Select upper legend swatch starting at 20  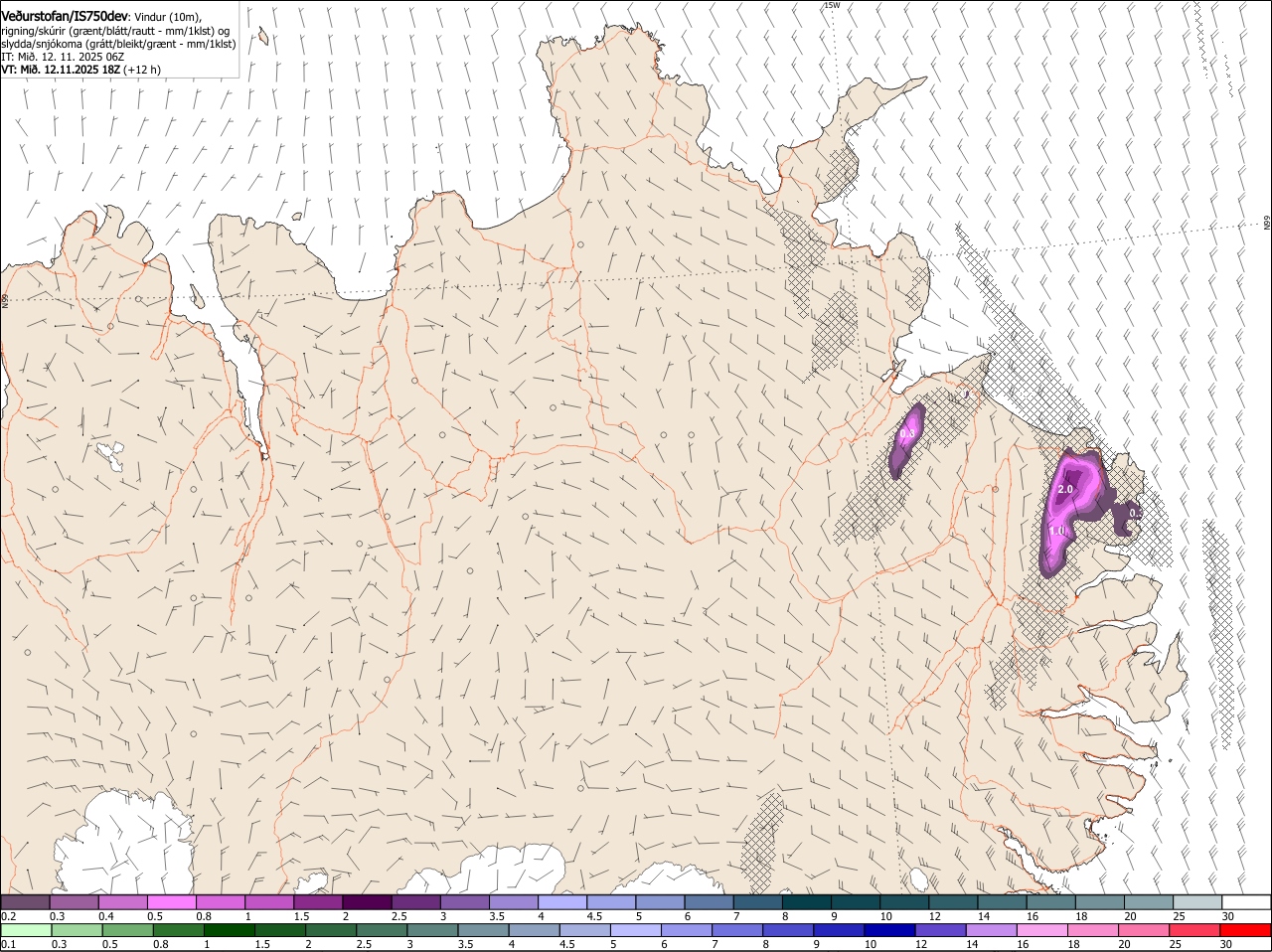[1151, 902]
